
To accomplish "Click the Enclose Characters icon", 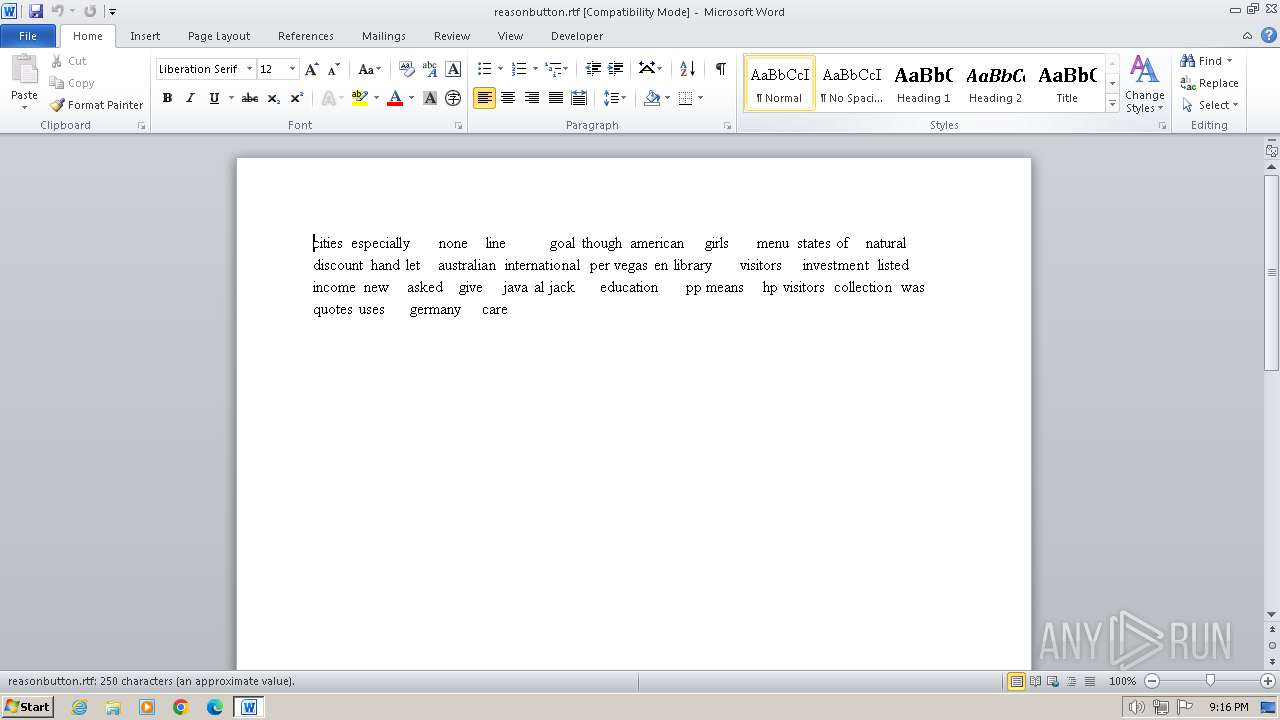I will point(453,98).
